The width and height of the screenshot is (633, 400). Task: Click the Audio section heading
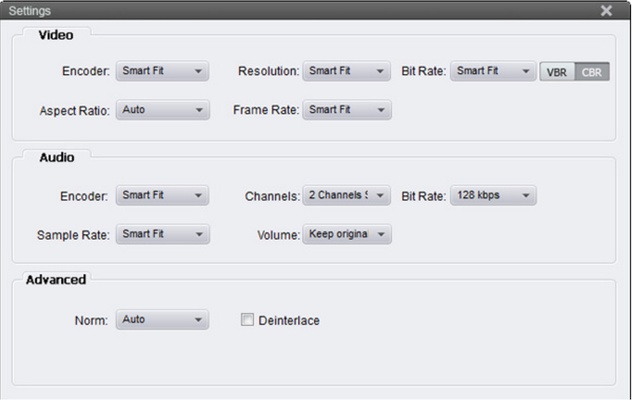[57, 157]
